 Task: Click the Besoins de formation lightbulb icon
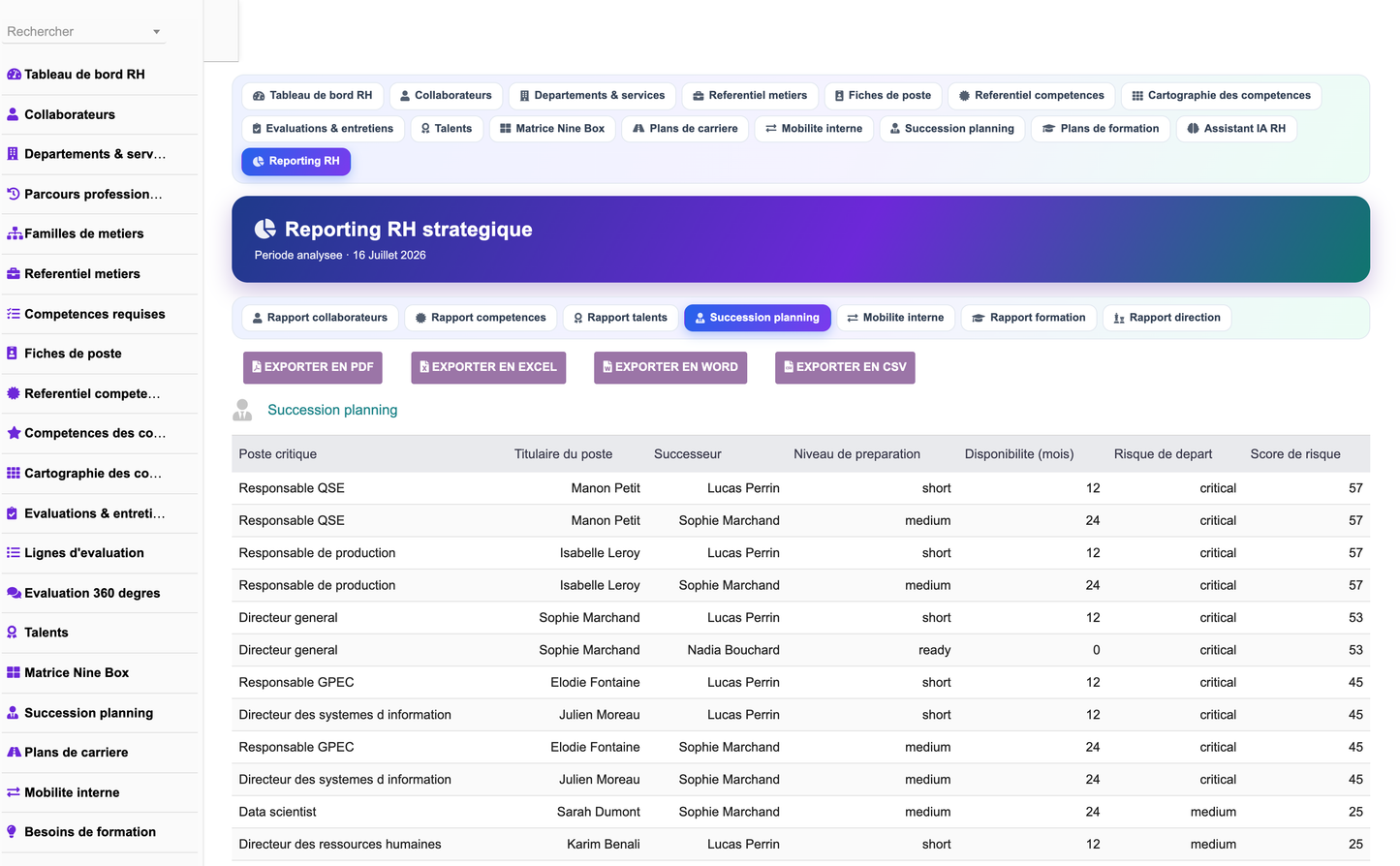13,832
